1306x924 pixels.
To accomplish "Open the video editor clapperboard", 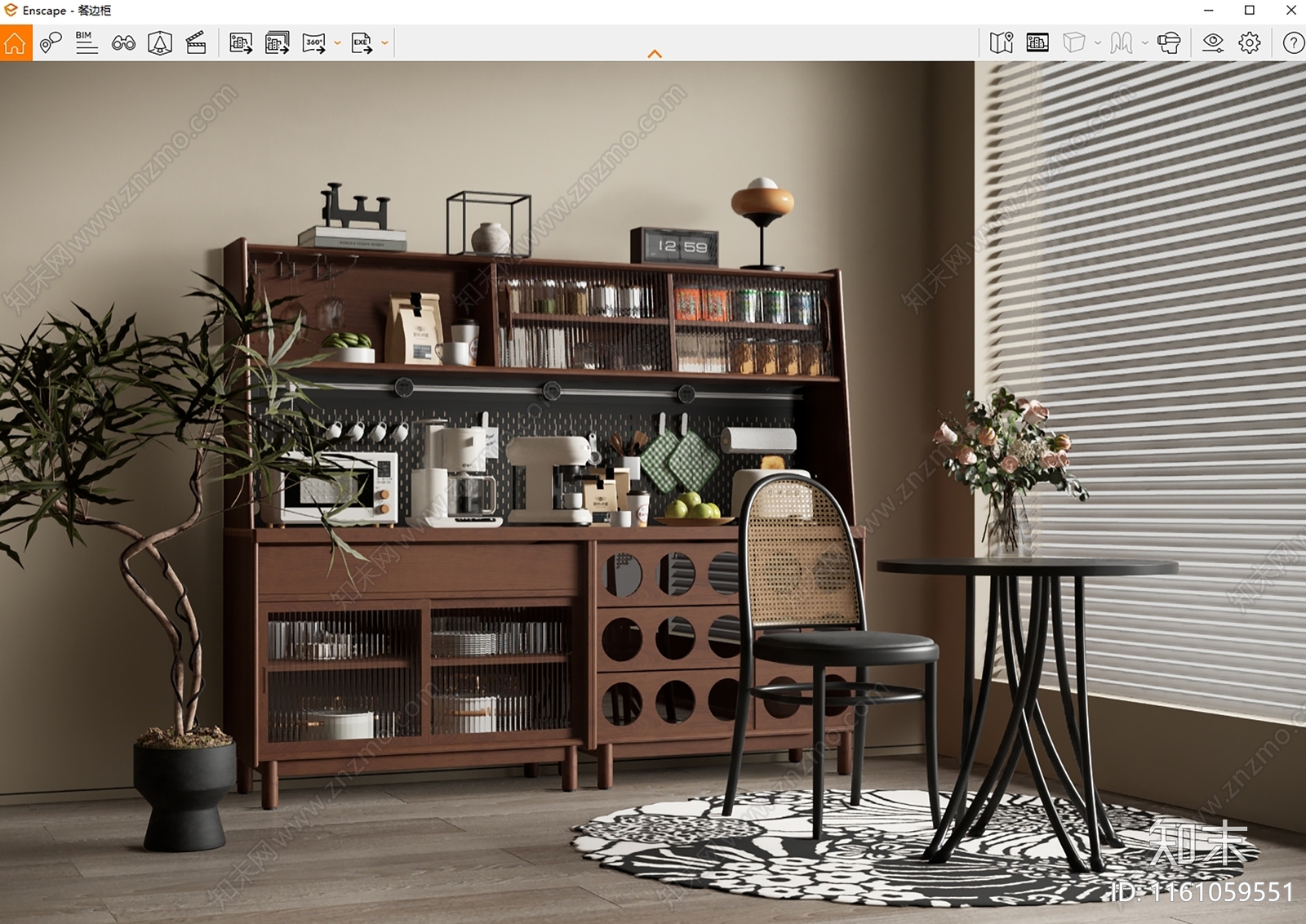I will [196, 42].
